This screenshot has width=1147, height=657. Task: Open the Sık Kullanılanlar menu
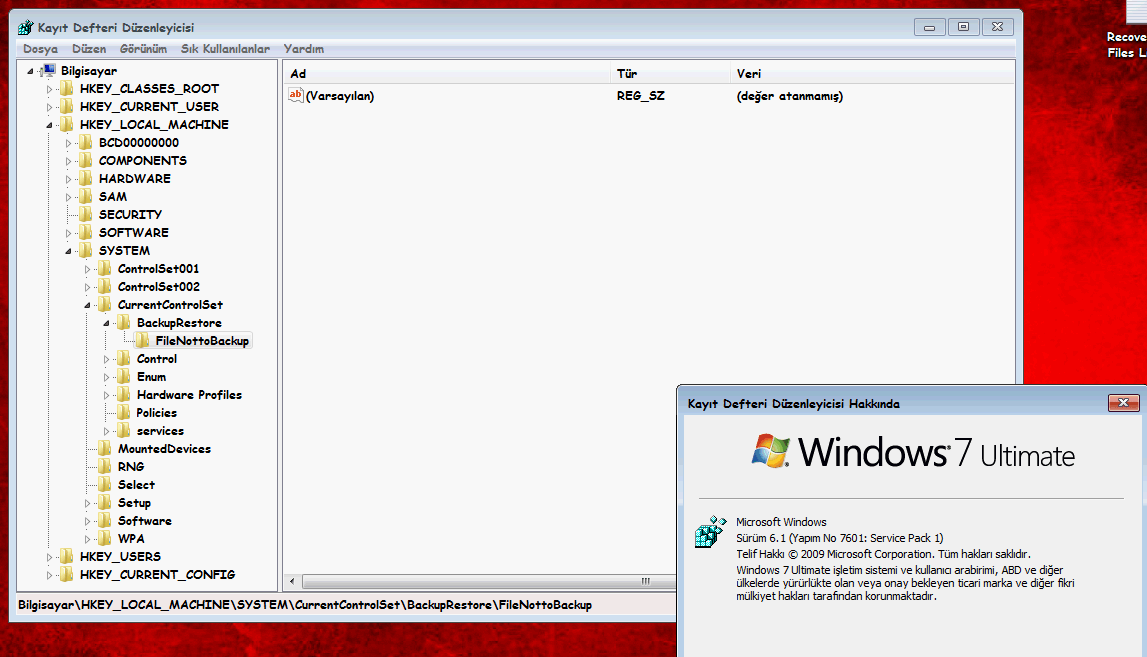(x=225, y=49)
